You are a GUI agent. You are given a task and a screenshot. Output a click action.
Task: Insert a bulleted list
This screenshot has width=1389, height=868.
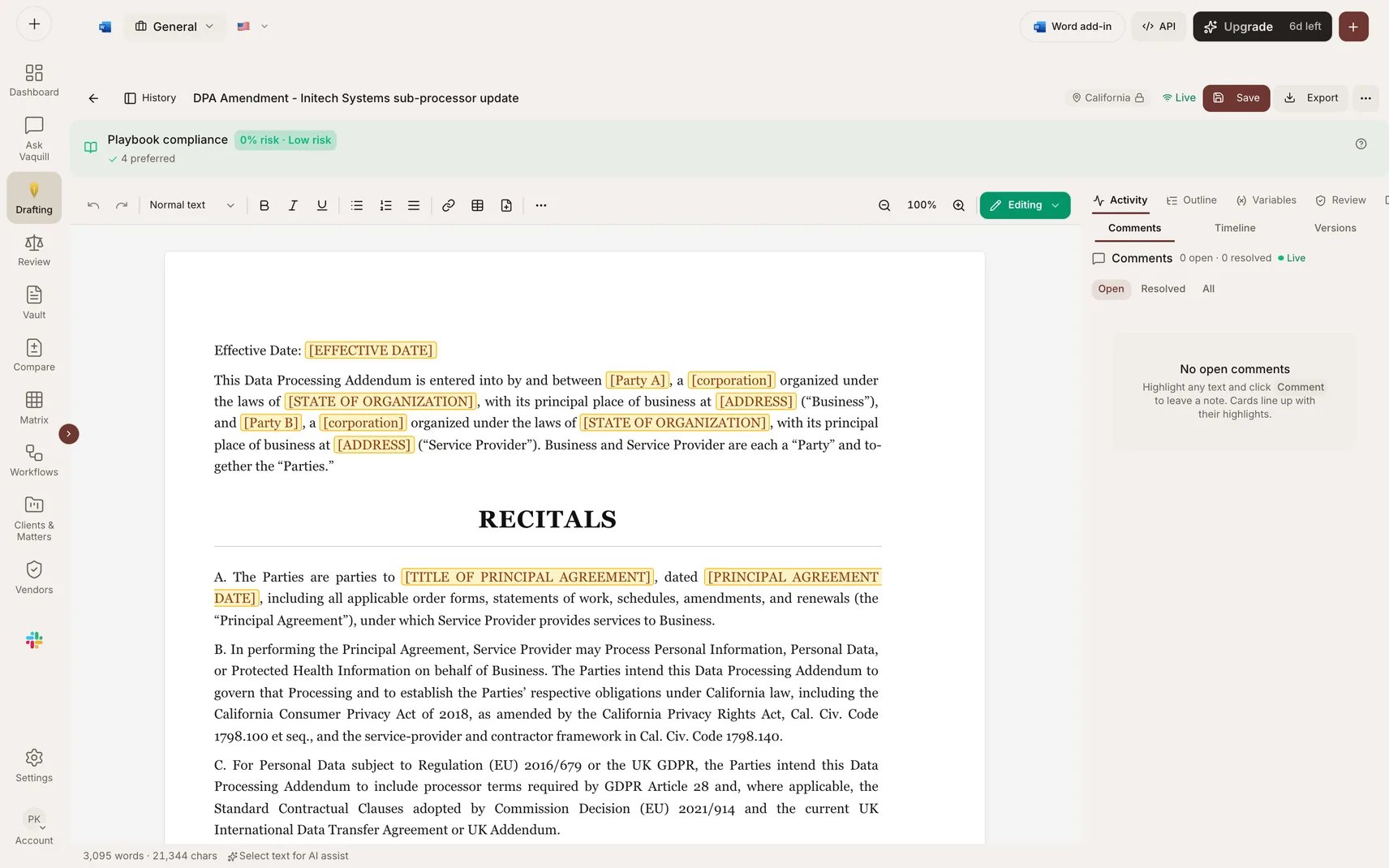click(x=357, y=205)
